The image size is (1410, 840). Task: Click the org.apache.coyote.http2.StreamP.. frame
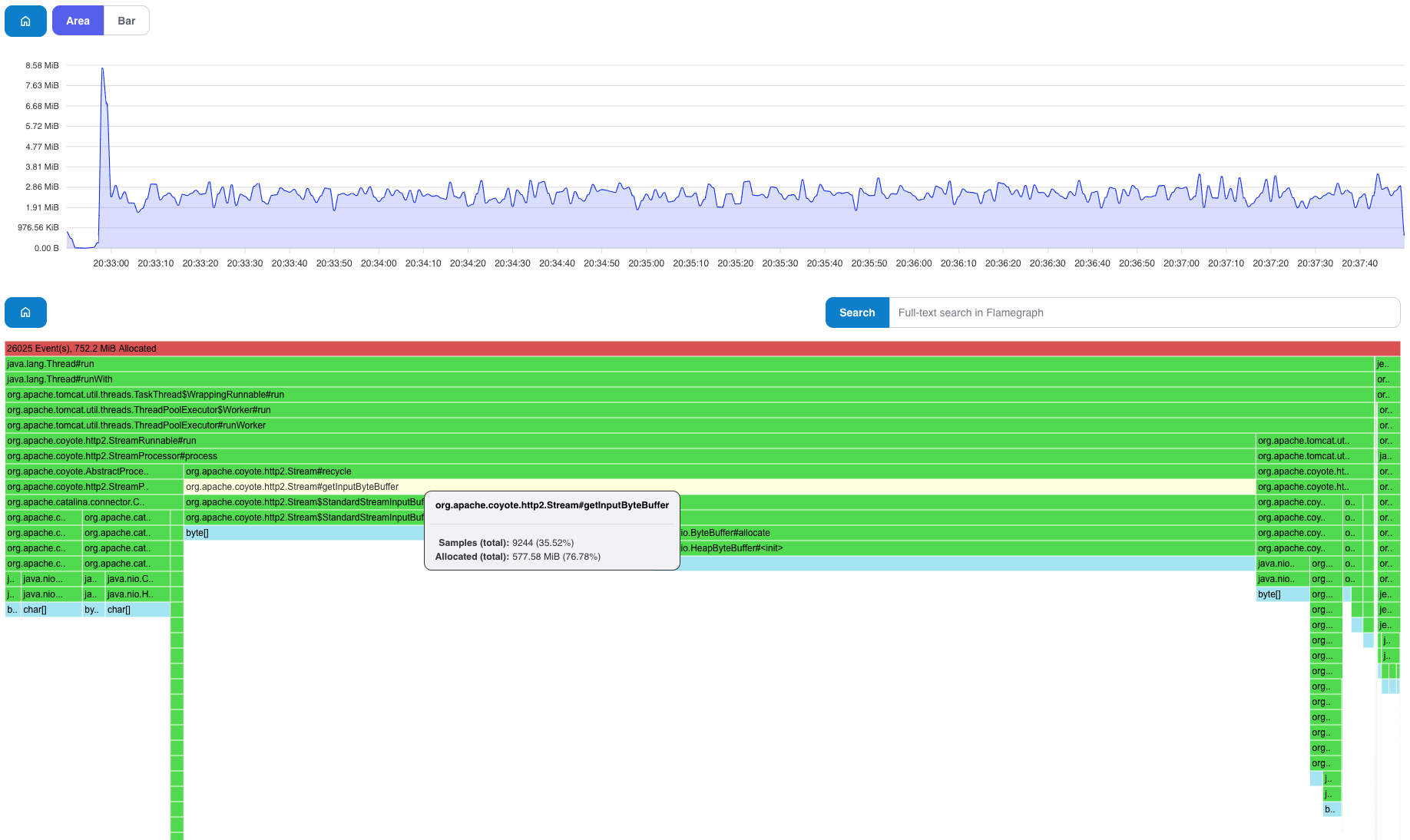94,487
